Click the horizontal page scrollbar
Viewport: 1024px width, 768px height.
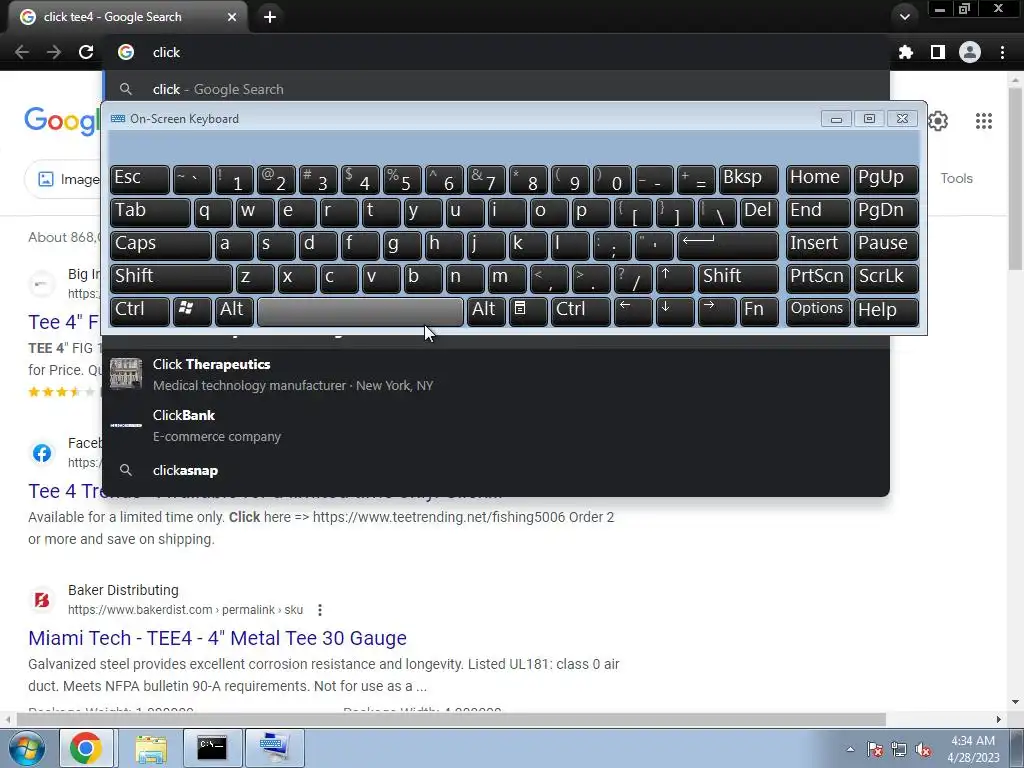[x=451, y=720]
